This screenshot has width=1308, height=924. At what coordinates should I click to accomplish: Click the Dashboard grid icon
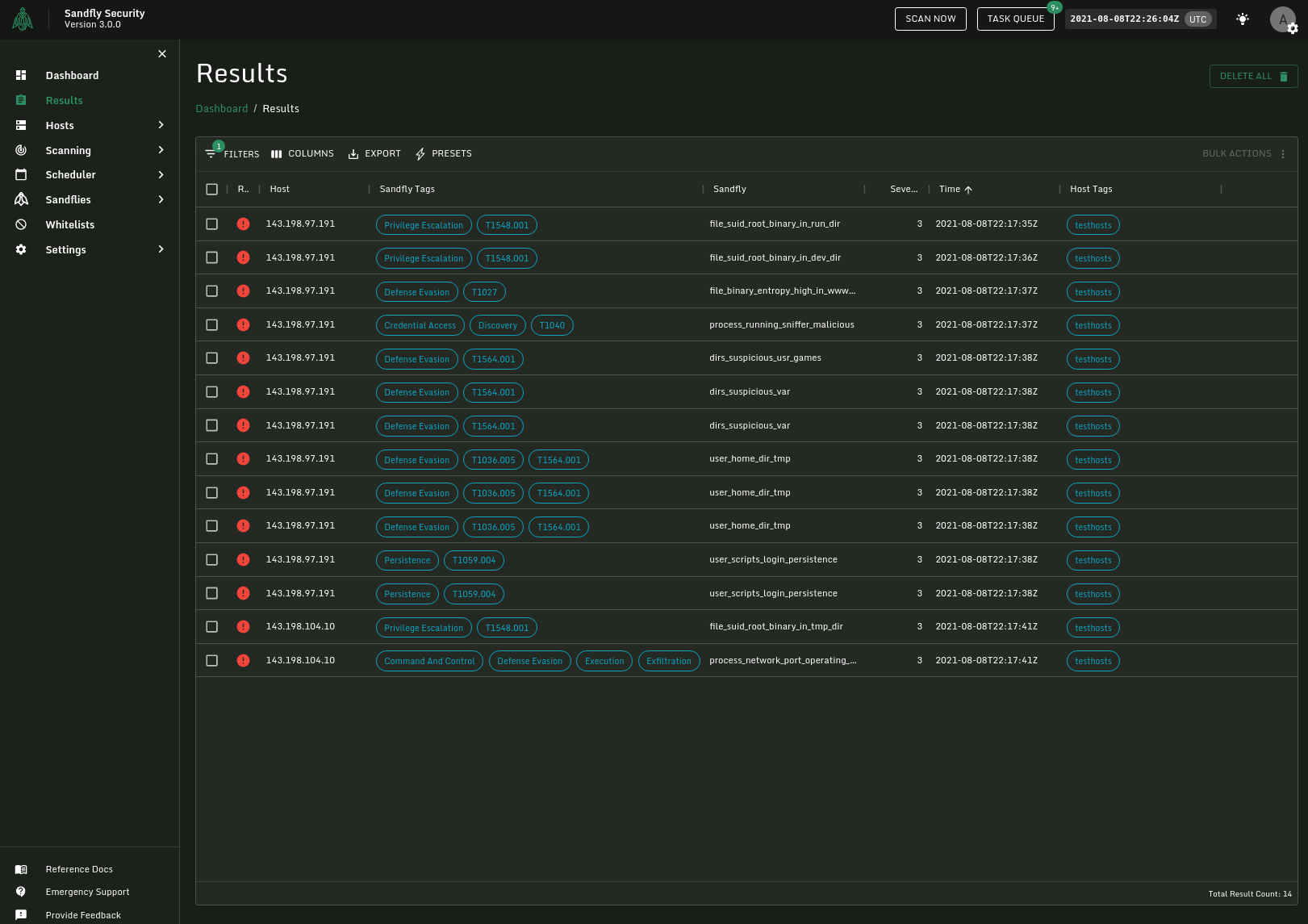coord(21,75)
